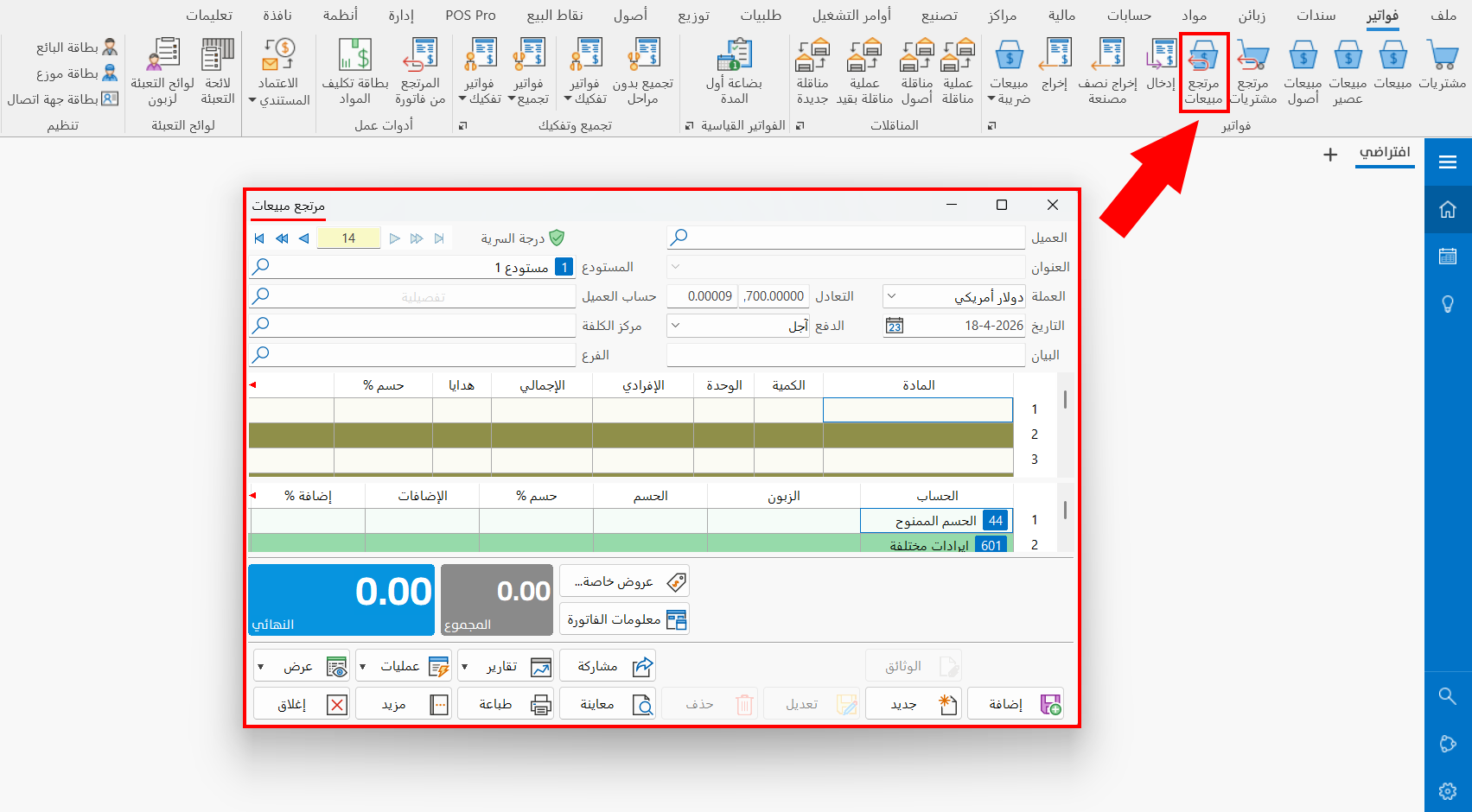Open المرتجع من فاتورة tool
The width and height of the screenshot is (1472, 812).
420,73
